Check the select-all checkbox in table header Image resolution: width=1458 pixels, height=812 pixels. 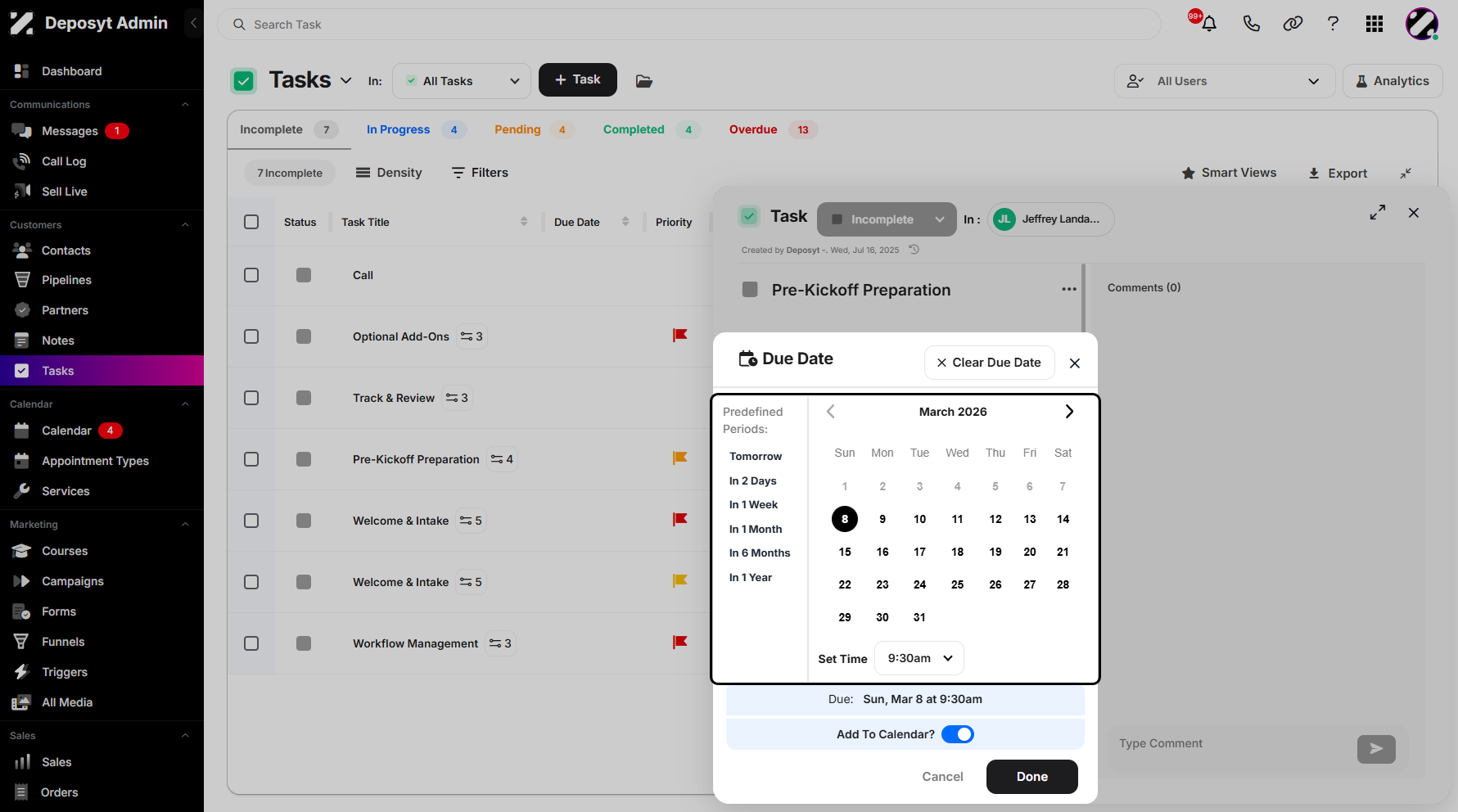click(251, 222)
